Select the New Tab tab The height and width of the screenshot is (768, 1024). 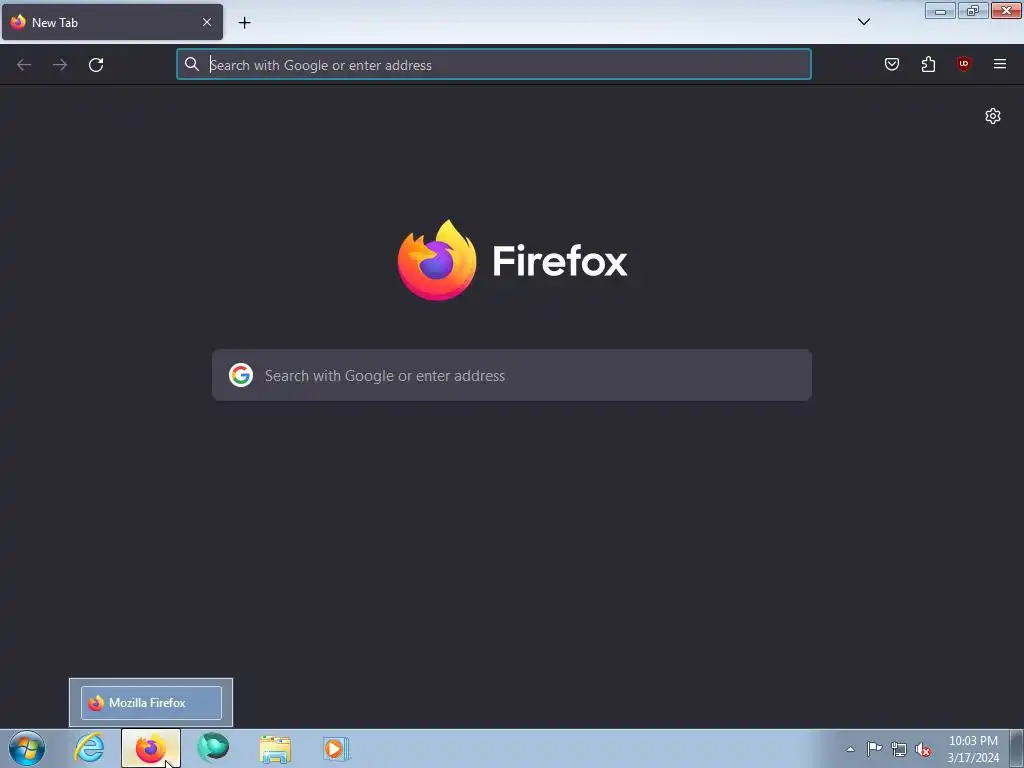[x=112, y=22]
